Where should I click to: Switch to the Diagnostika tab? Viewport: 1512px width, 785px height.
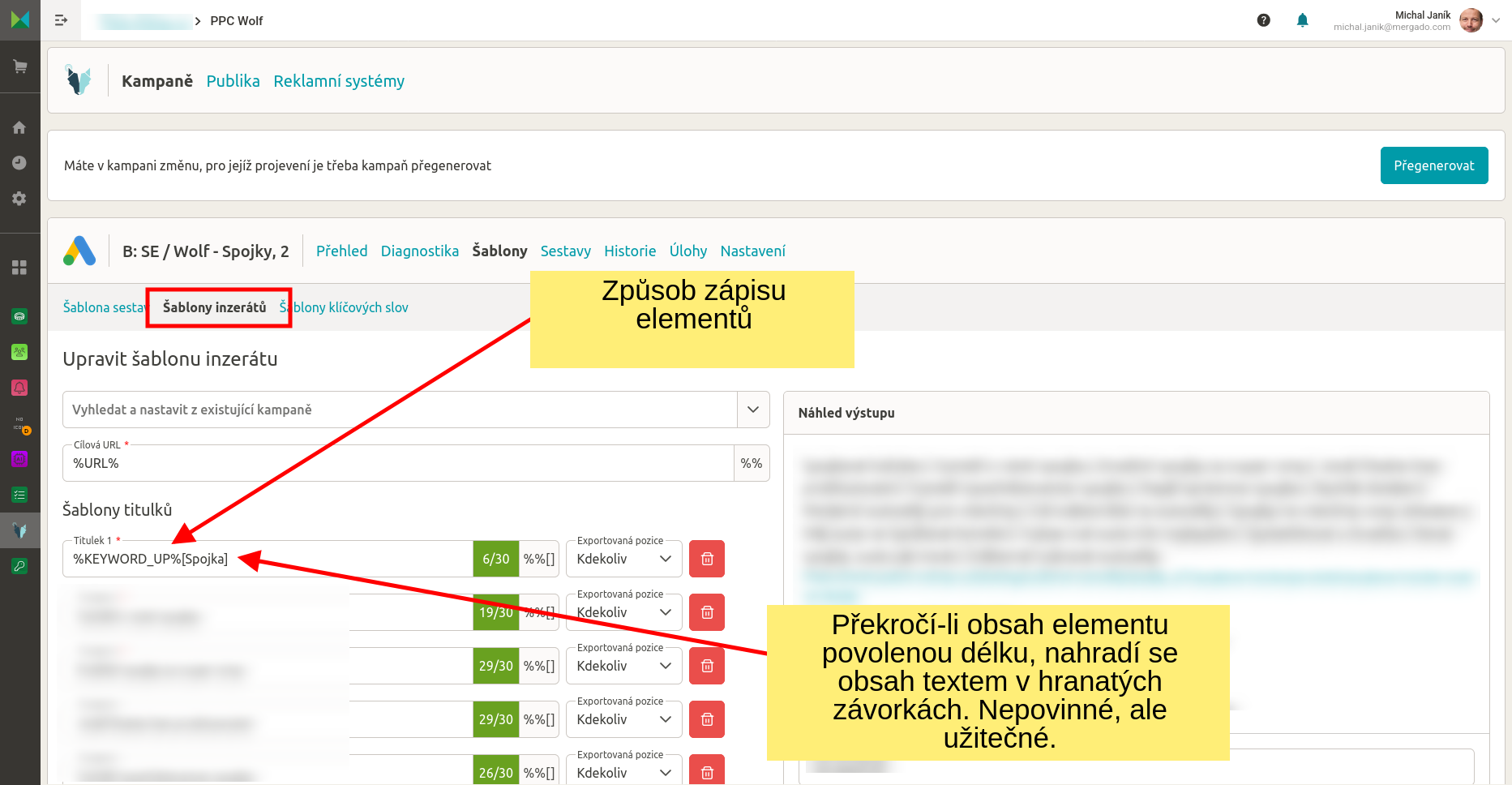point(419,251)
